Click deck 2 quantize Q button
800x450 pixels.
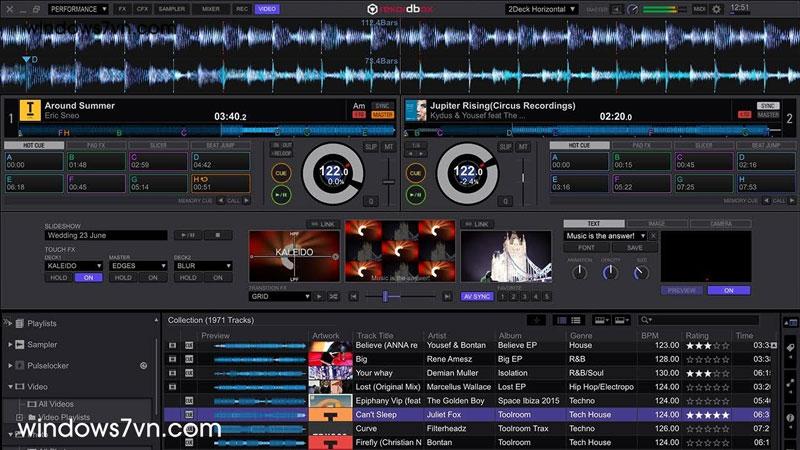point(506,202)
